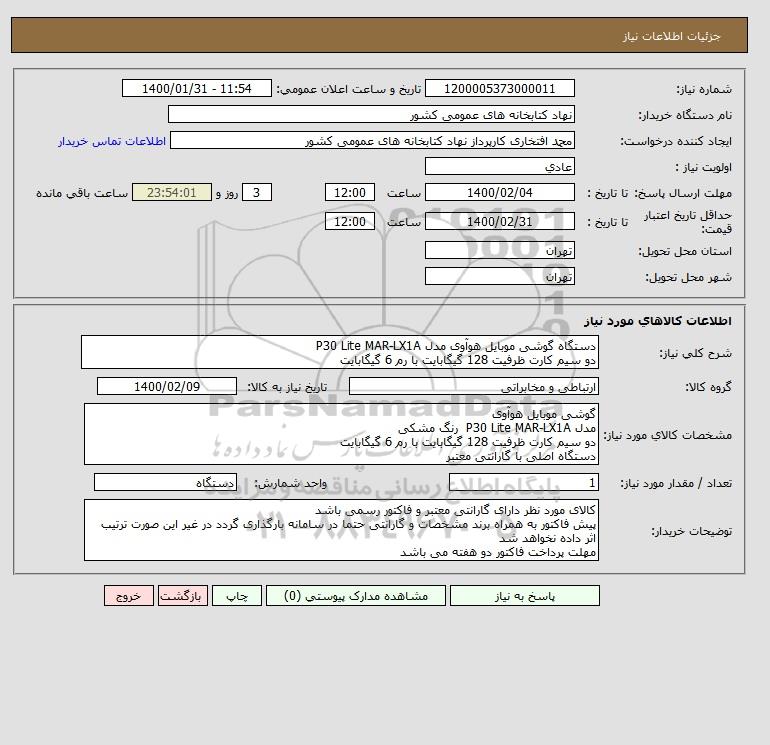Viewport: 770px width, 745px height.
Task: Click the request creator field مجد افتخاری
Action: pos(372,140)
